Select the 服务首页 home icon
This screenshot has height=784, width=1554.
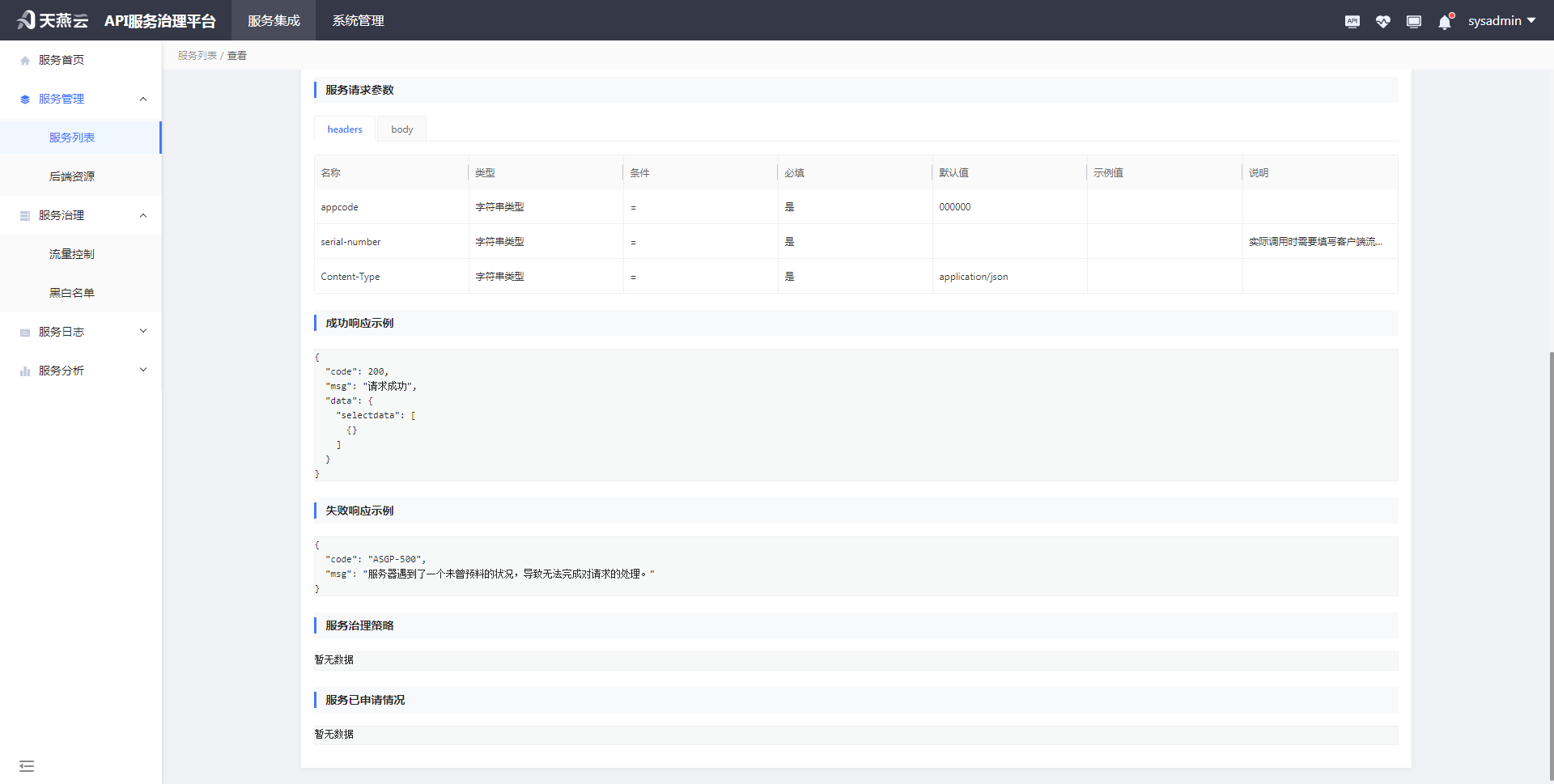[24, 59]
